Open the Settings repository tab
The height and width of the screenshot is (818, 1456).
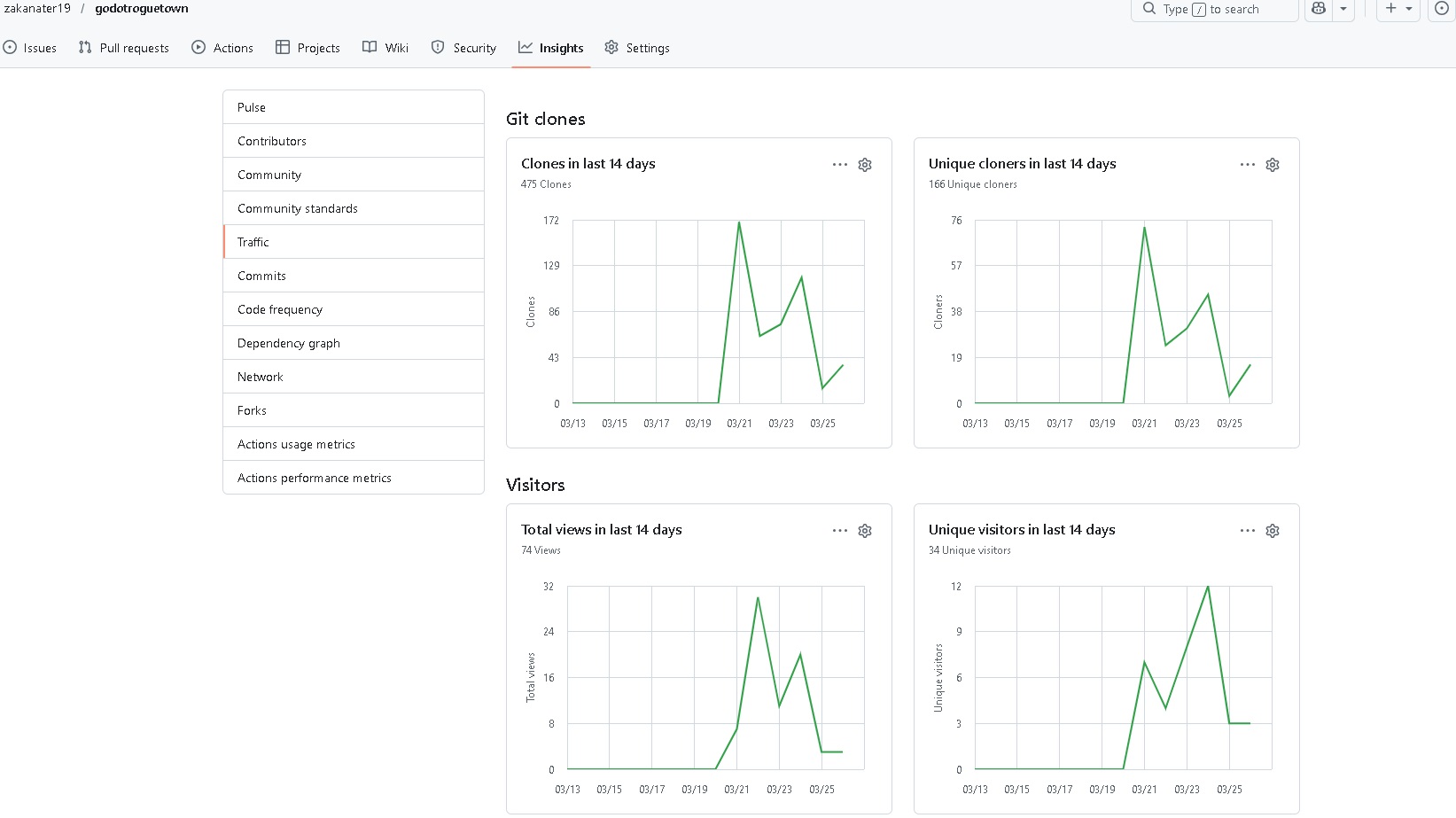637,48
